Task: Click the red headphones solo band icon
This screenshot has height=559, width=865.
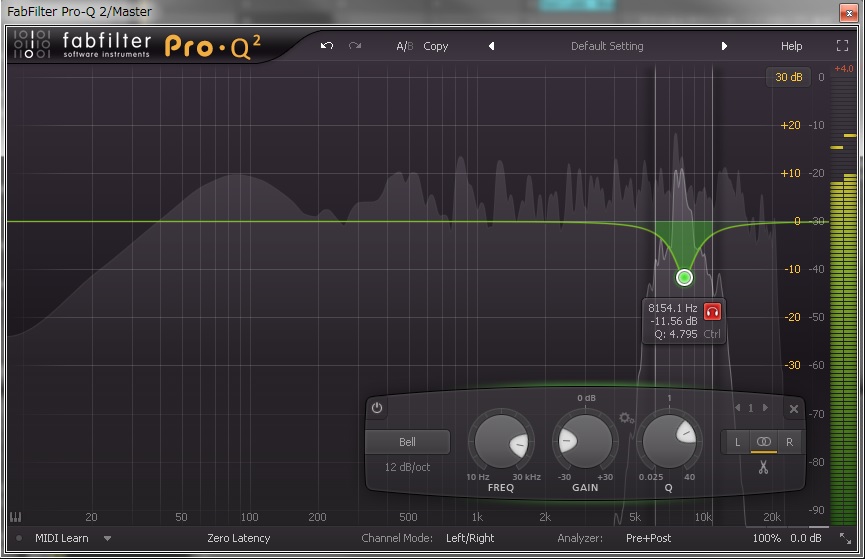Action: pos(712,312)
